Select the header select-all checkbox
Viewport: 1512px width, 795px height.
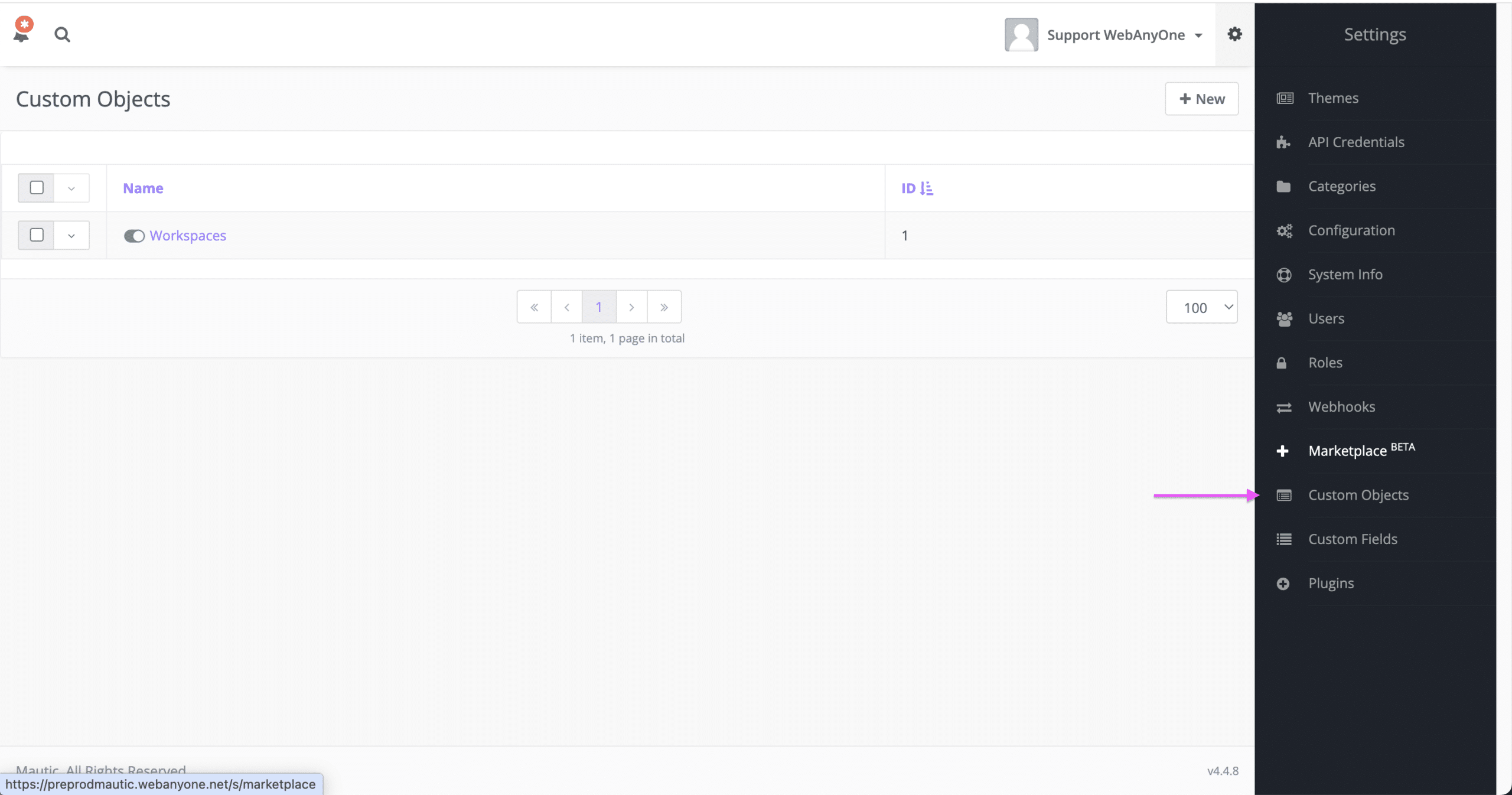point(36,187)
